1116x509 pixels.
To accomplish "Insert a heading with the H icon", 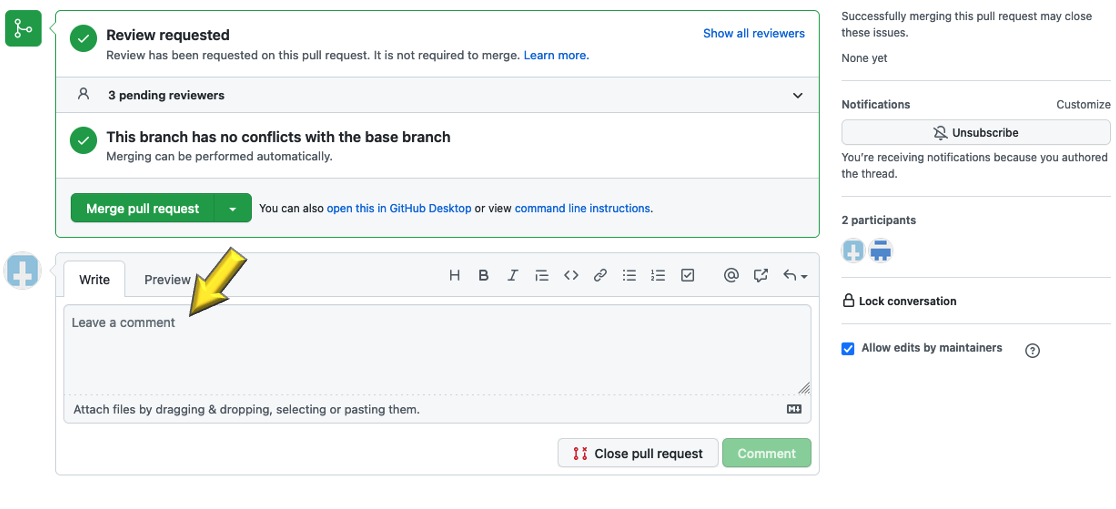I will (x=454, y=276).
